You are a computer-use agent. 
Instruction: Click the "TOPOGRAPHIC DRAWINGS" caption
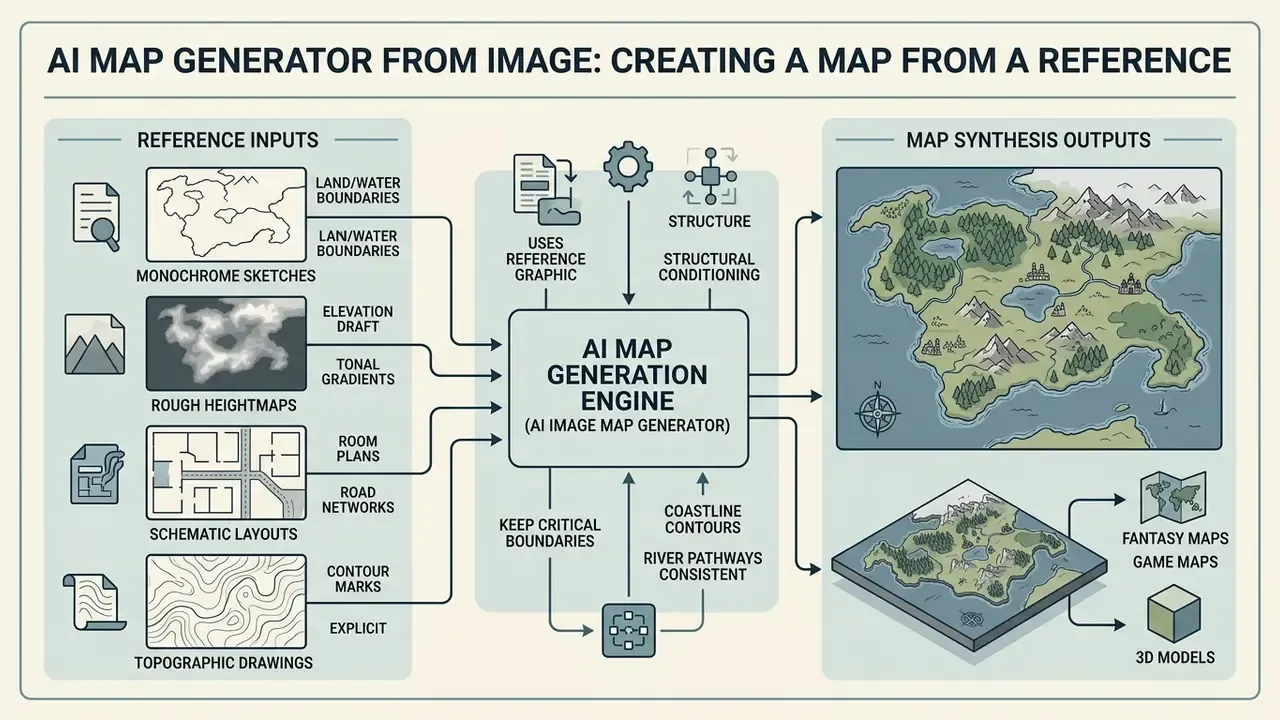(x=224, y=662)
